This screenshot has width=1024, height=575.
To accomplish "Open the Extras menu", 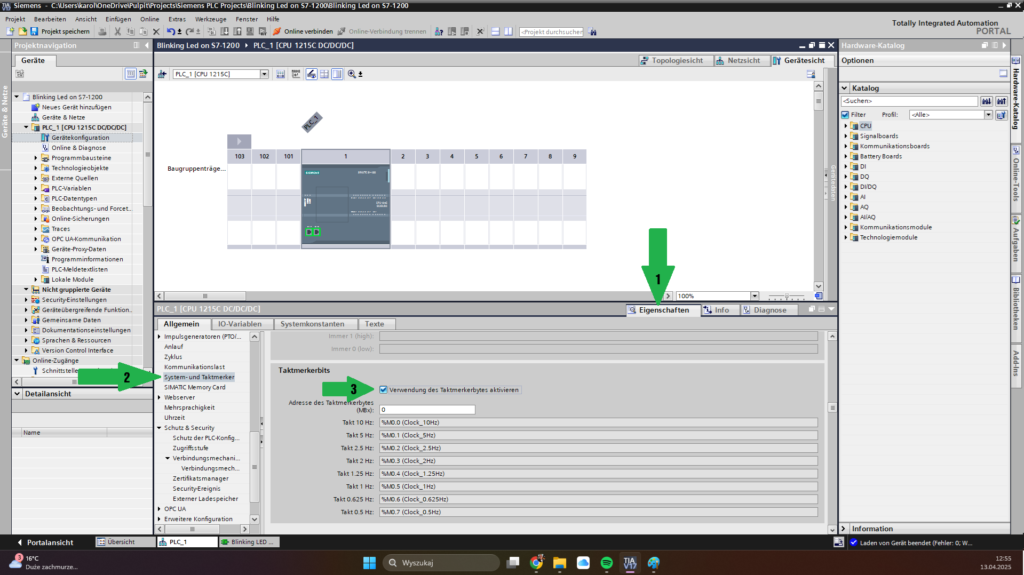I will [176, 19].
